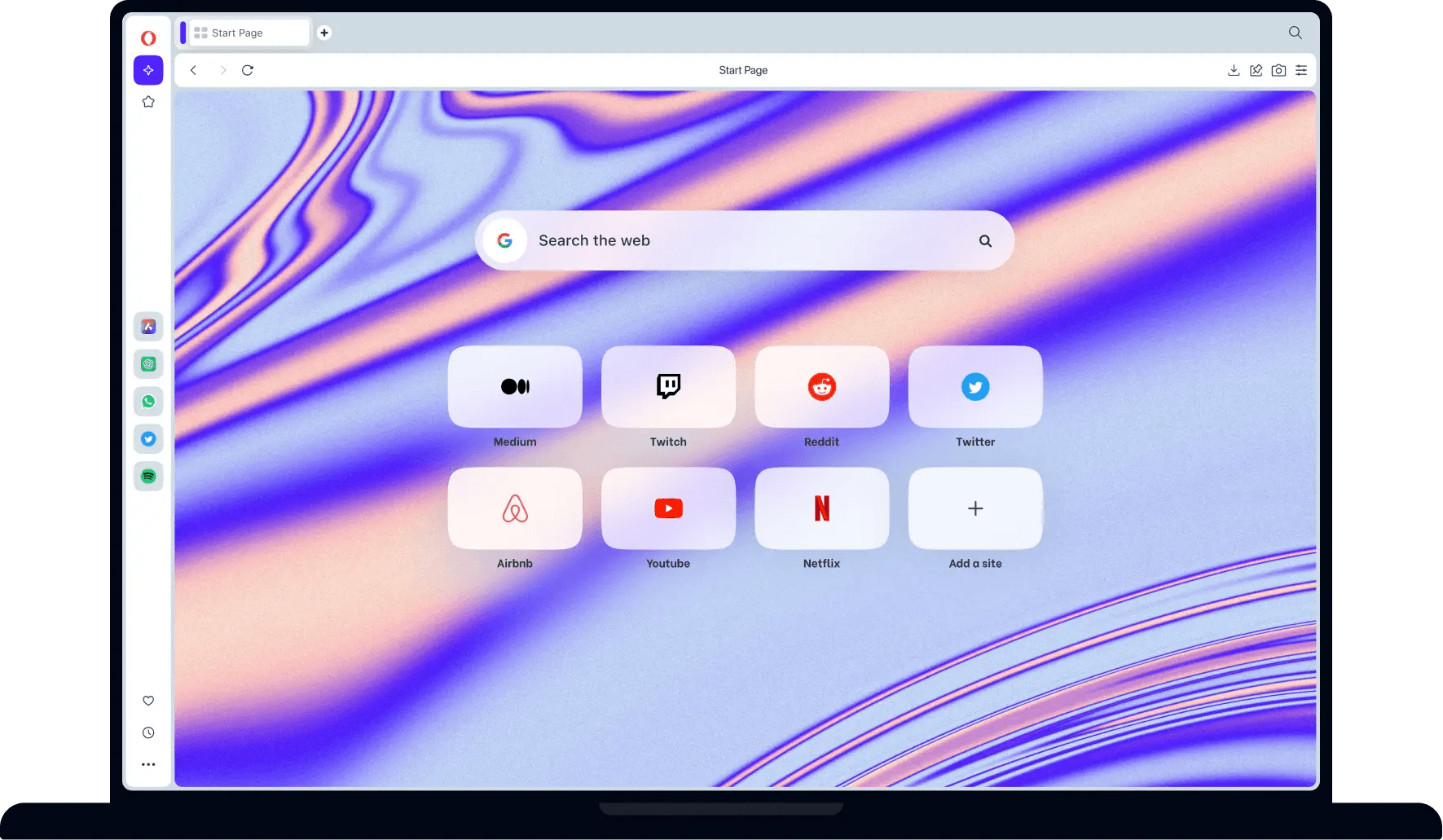Open Twitter sidebar messenger icon

pos(148,439)
